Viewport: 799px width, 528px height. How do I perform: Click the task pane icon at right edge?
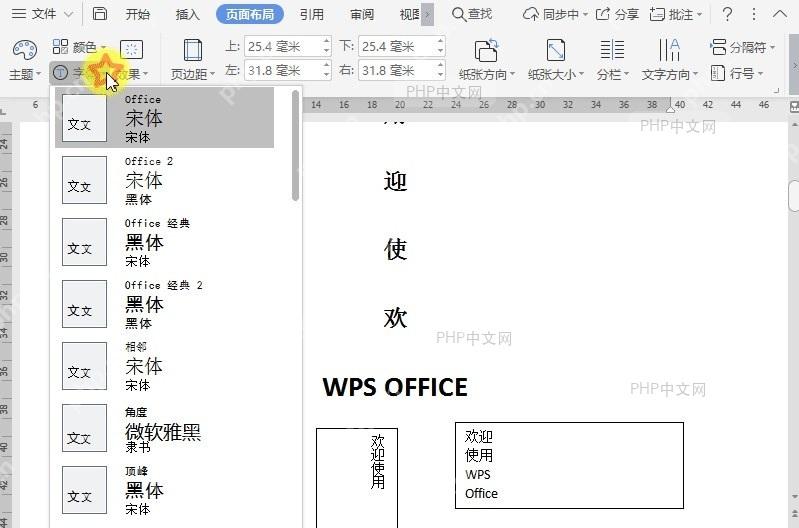tap(794, 107)
